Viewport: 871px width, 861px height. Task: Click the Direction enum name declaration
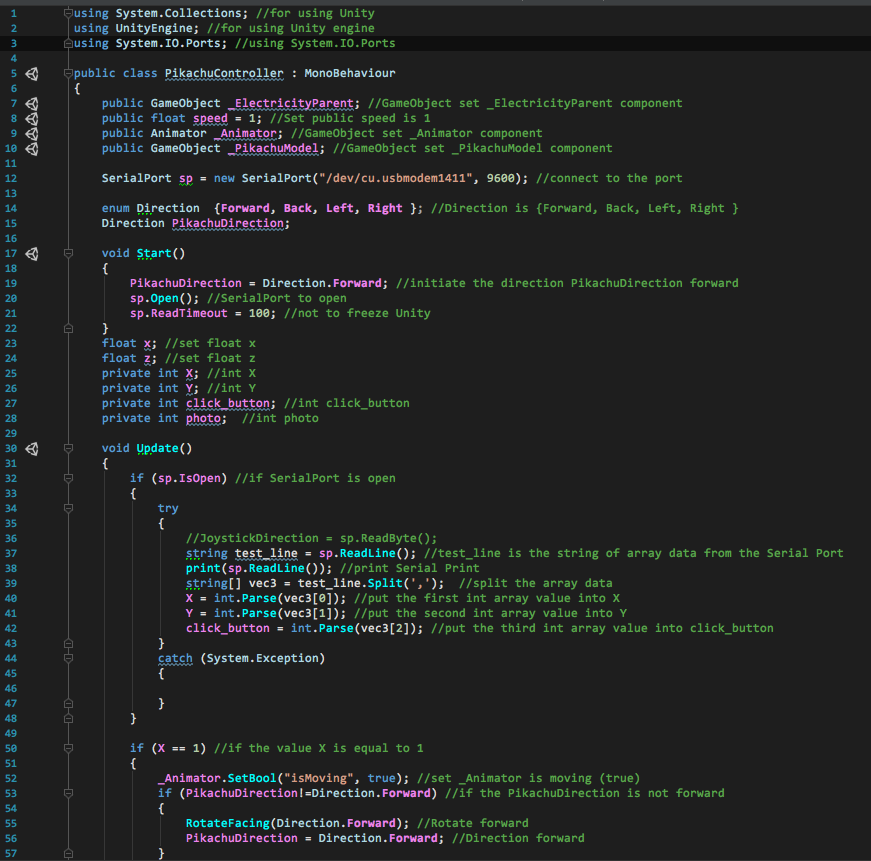(167, 209)
